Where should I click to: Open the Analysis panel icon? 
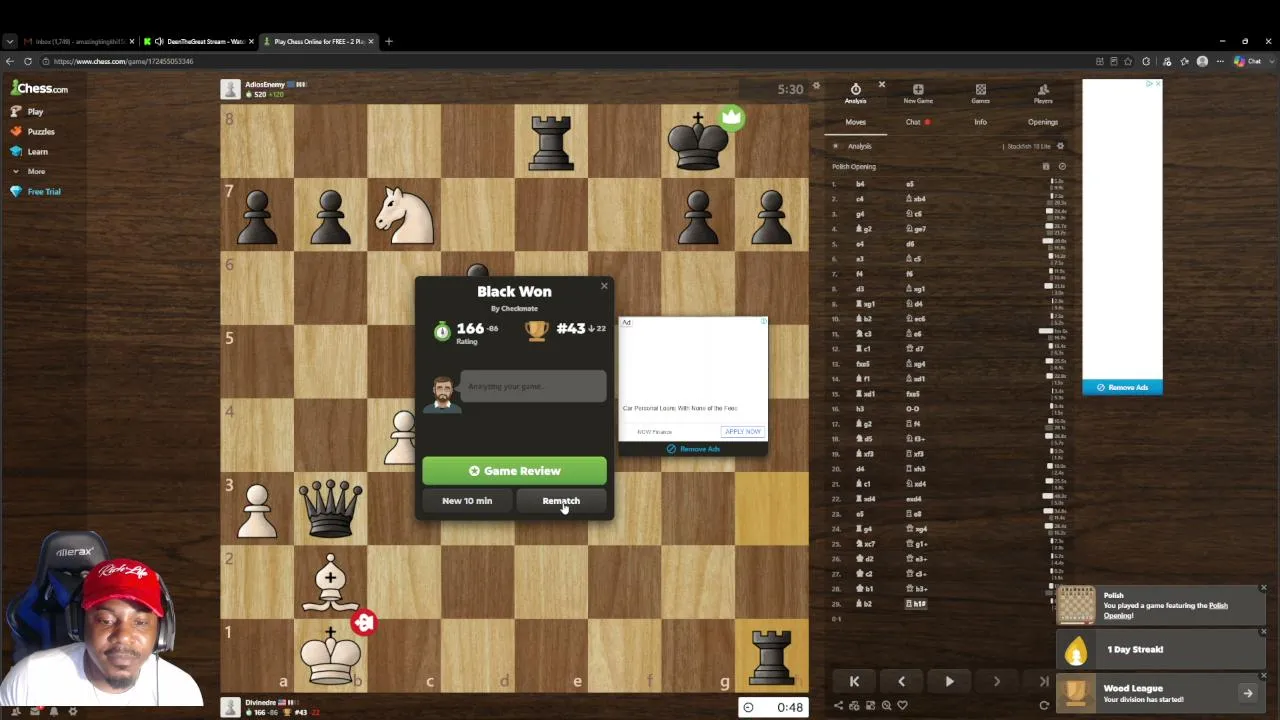855,93
